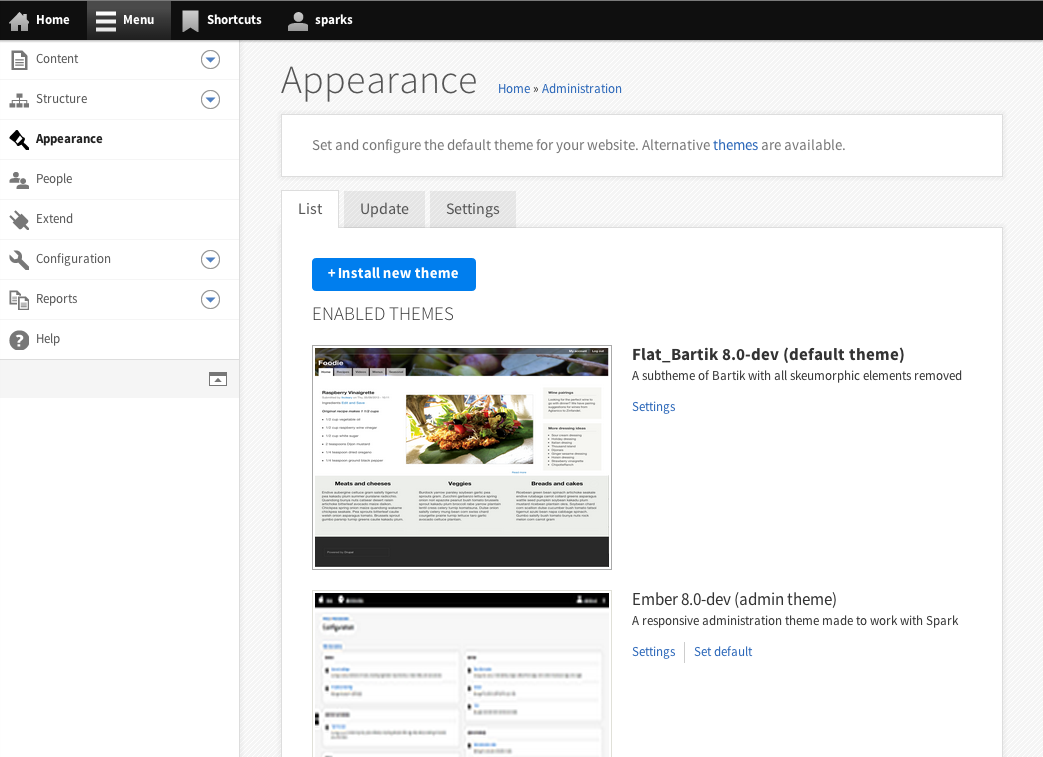
Task: Open the Configuration menu item
Action: 73,259
